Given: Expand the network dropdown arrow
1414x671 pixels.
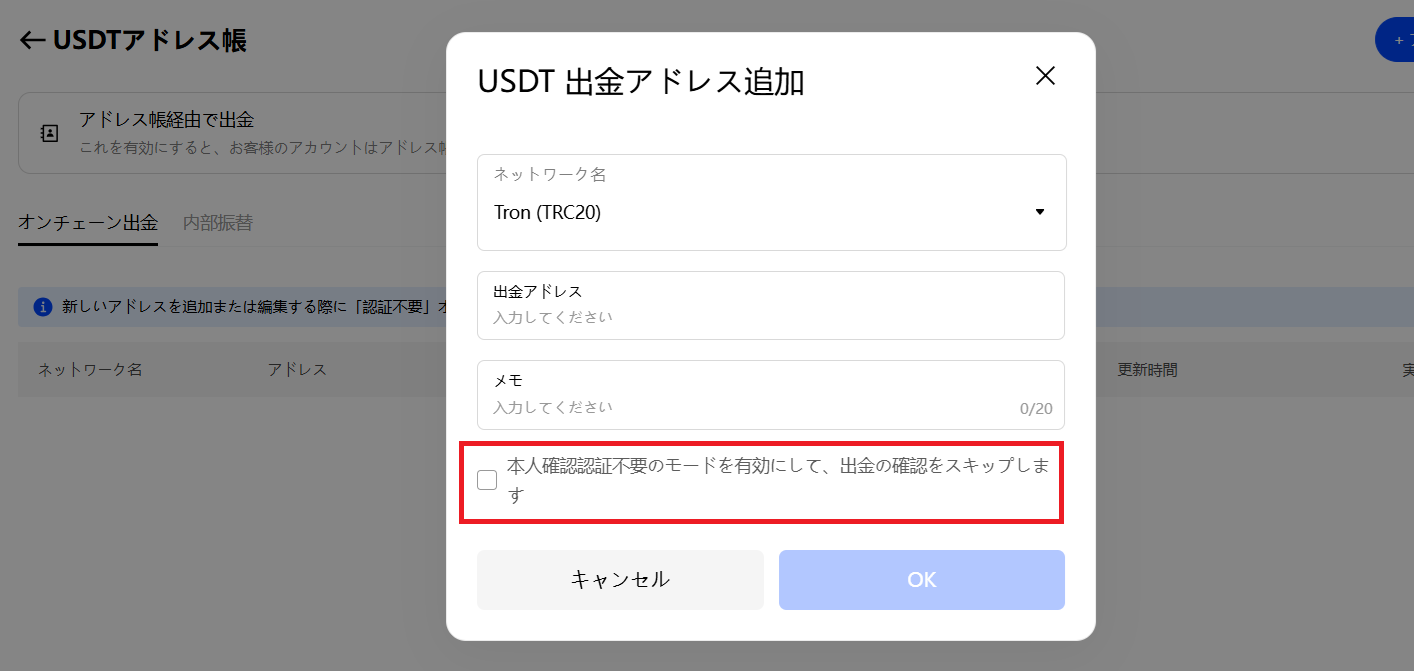Looking at the screenshot, I should [1040, 212].
